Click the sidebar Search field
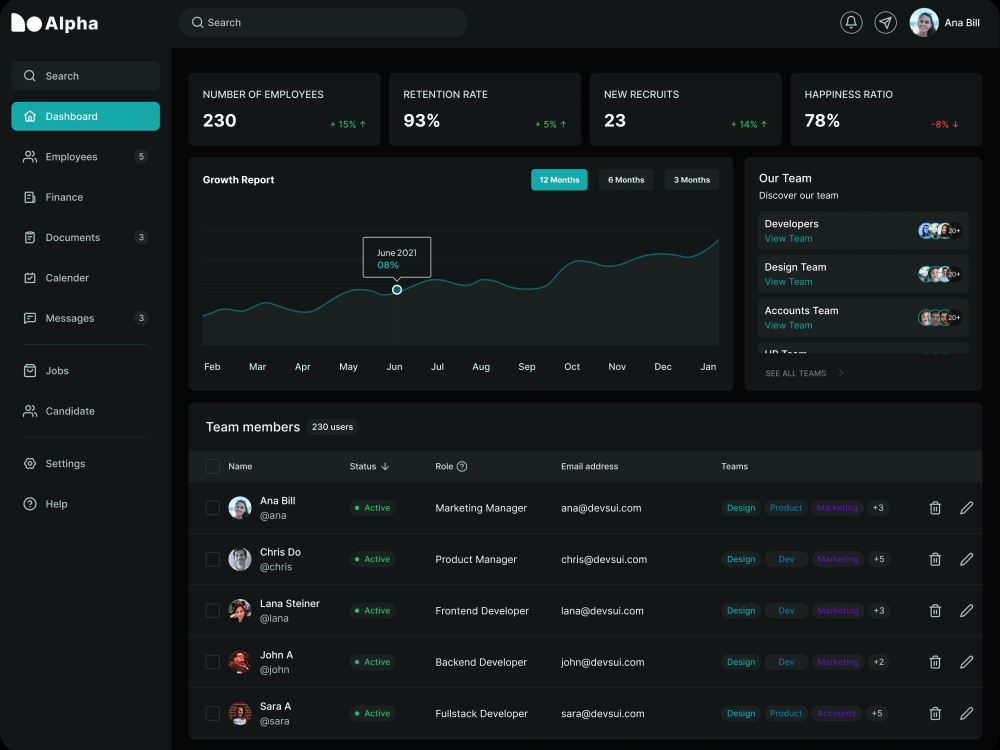 tap(85, 76)
